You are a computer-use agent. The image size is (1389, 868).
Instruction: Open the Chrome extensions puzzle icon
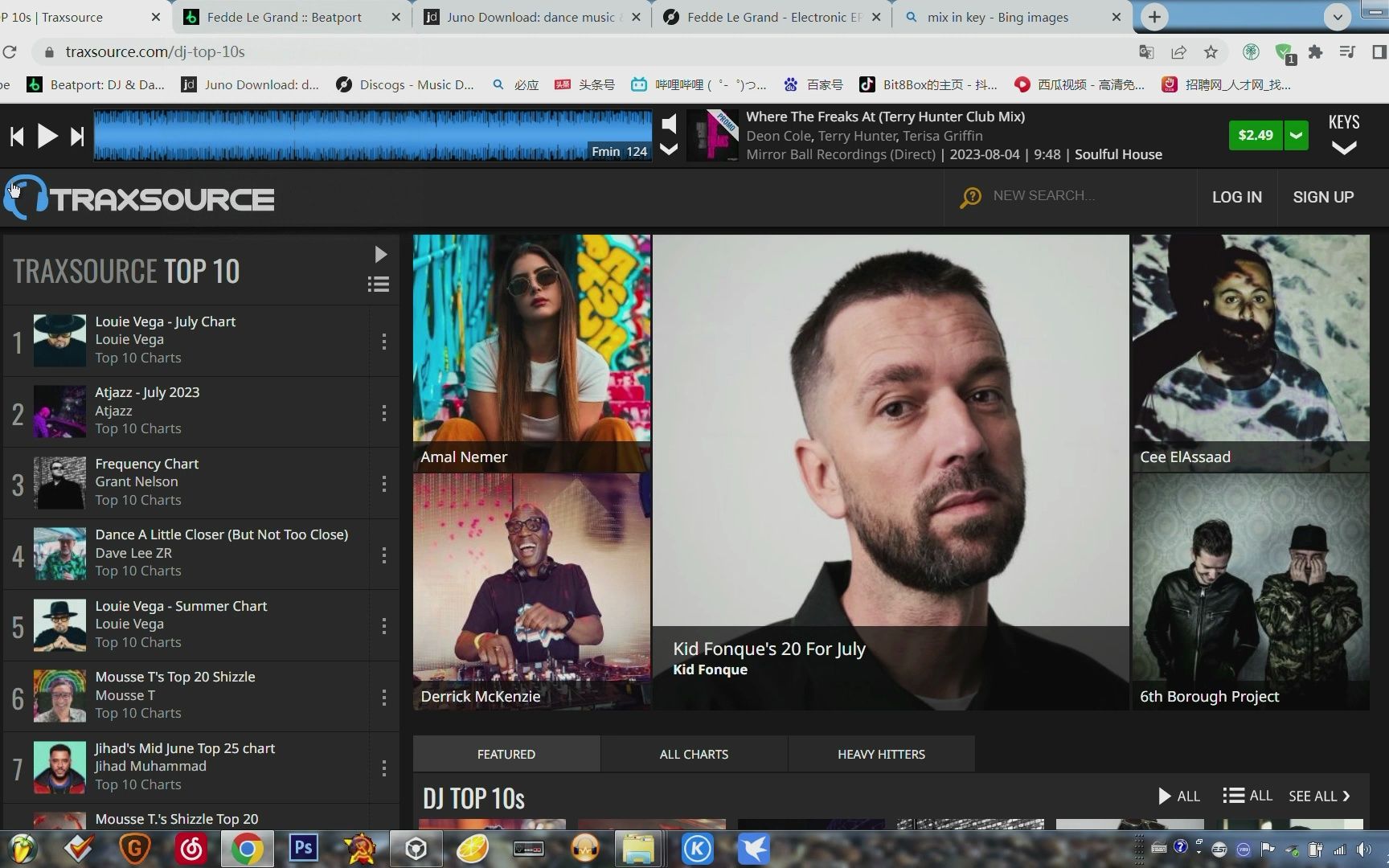[x=1315, y=52]
